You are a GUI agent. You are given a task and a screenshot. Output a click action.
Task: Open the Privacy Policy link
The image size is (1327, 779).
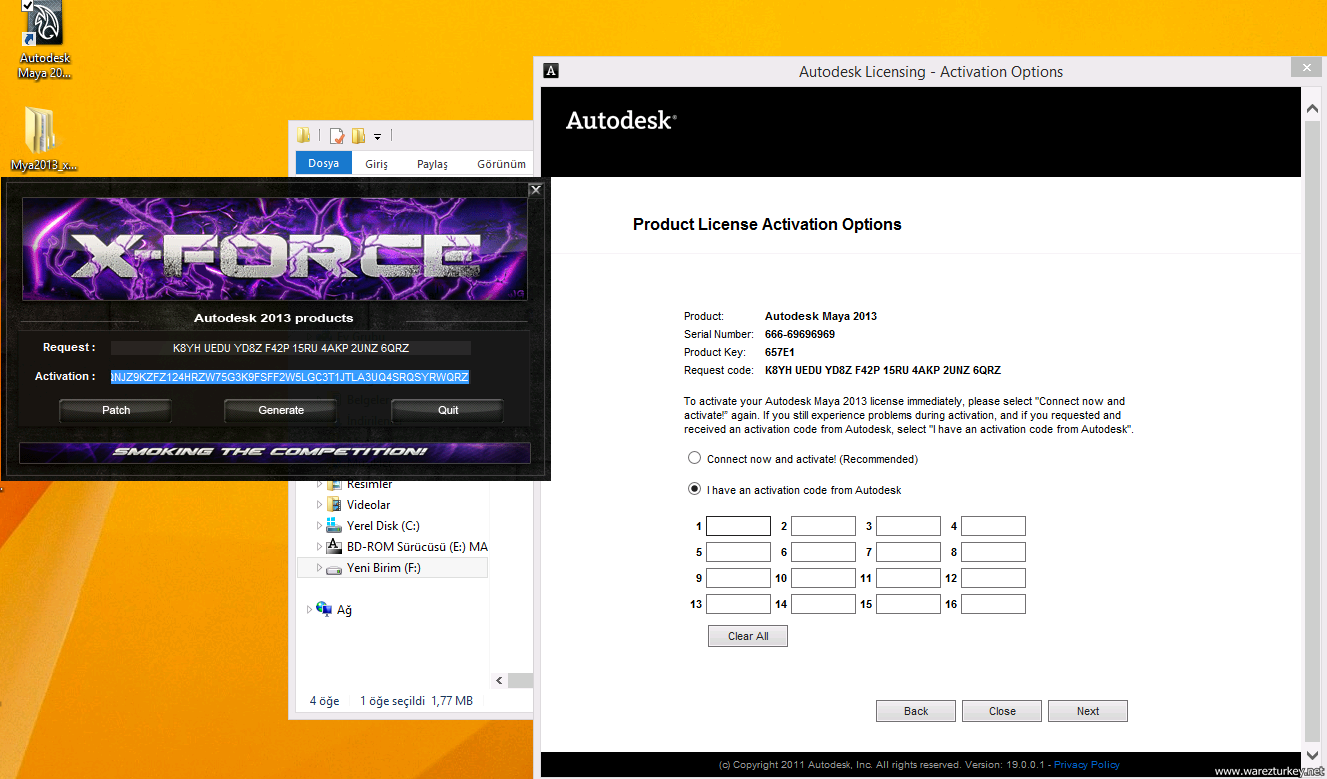click(1087, 765)
